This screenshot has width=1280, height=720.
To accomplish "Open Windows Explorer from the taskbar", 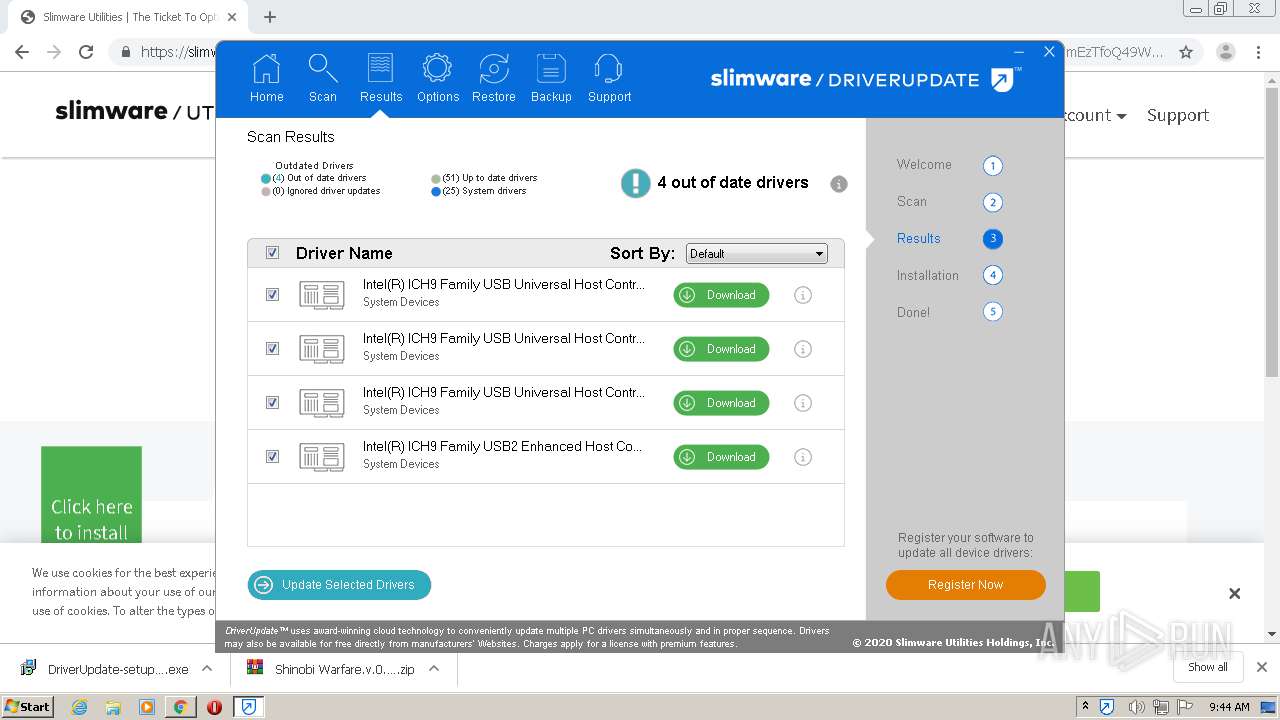I will pyautogui.click(x=113, y=707).
